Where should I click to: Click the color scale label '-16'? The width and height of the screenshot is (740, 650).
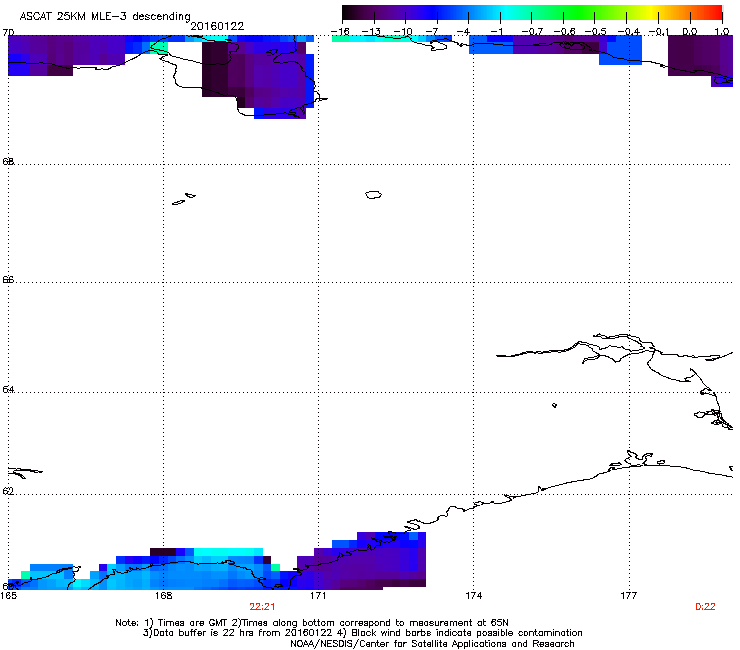(340, 32)
